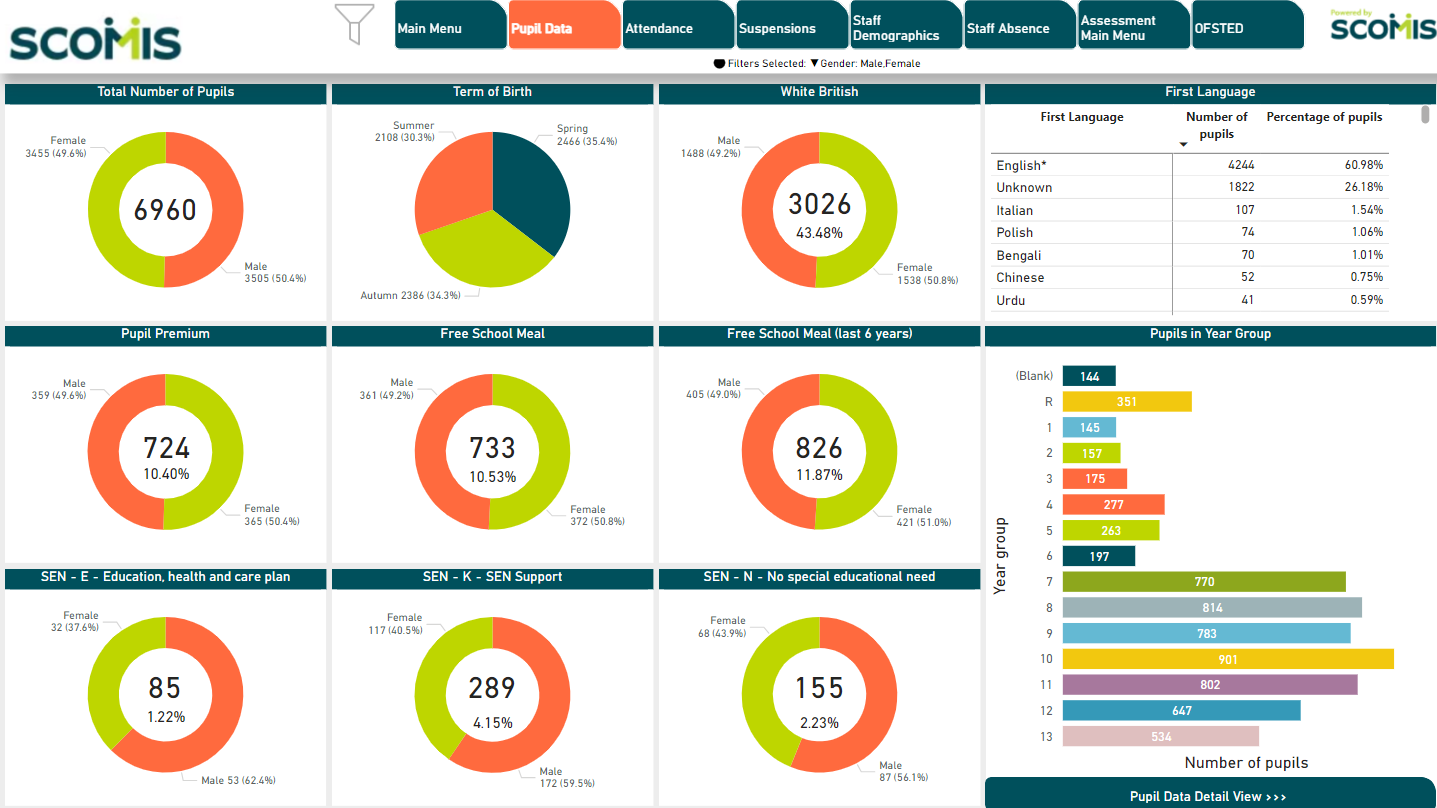Click the Powered by SCOMIS logo

1382,26
